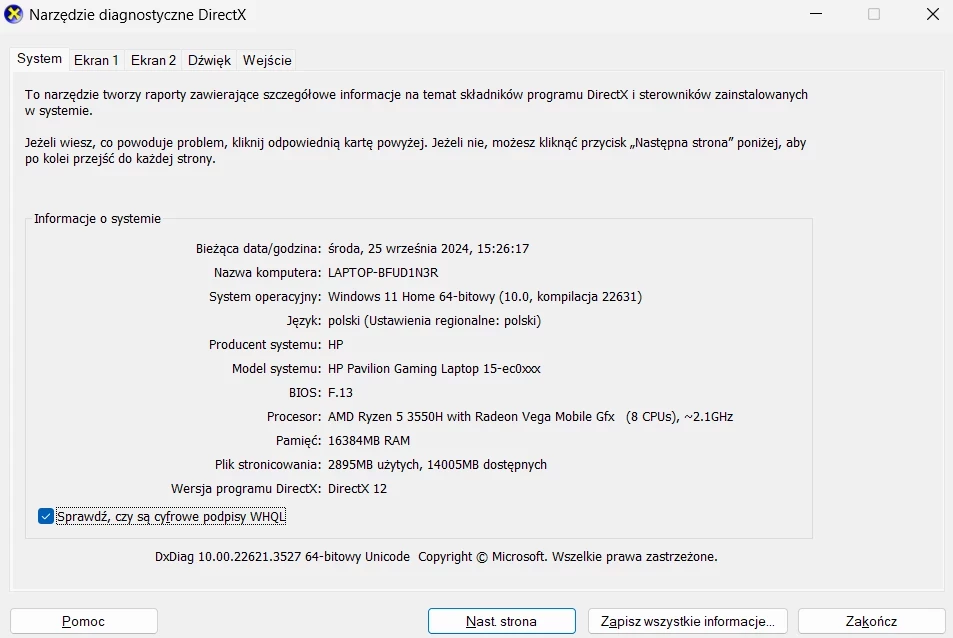
Task: Click the DirectX icon in the title bar
Action: click(x=14, y=15)
